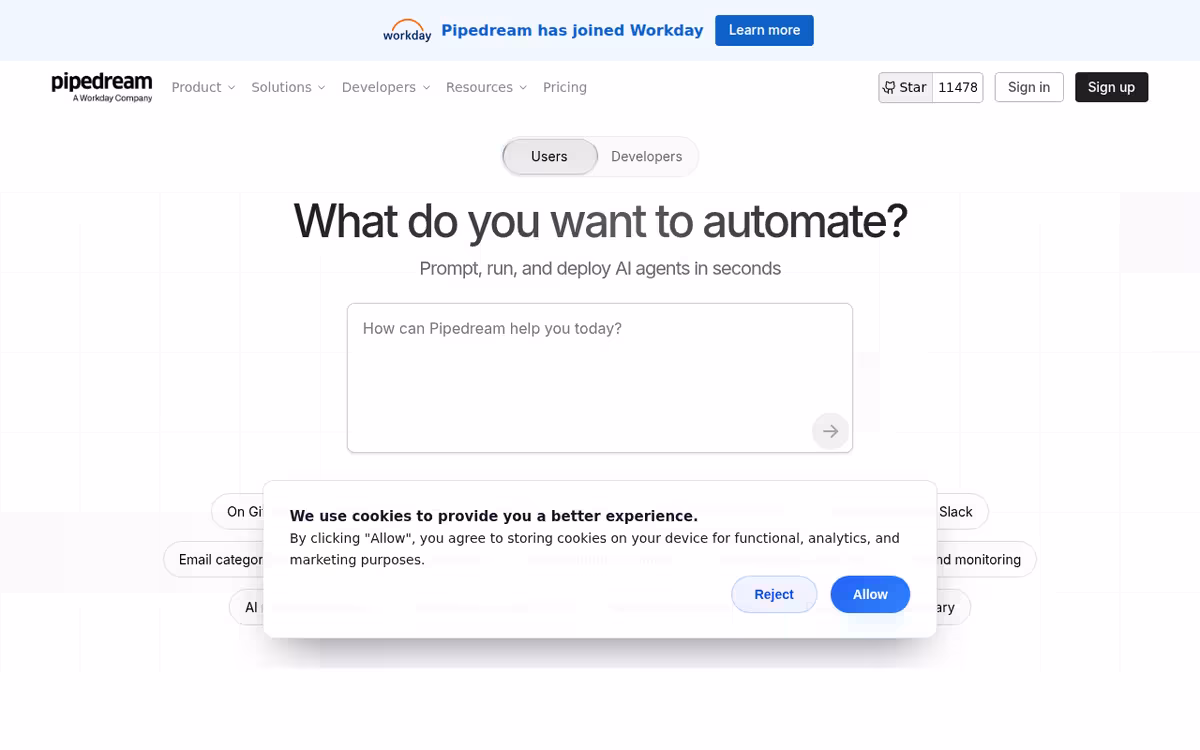Viewport: 1200px width, 750px height.
Task: Submit prompt with the arrow button
Action: tap(830, 431)
